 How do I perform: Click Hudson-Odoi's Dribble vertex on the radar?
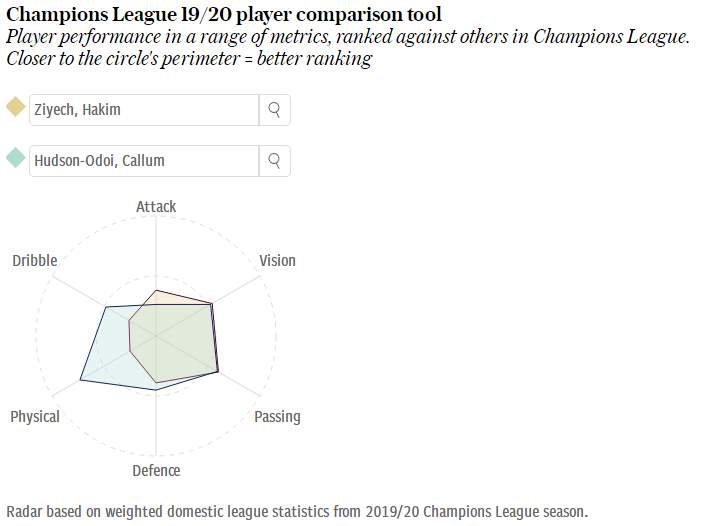pos(106,307)
